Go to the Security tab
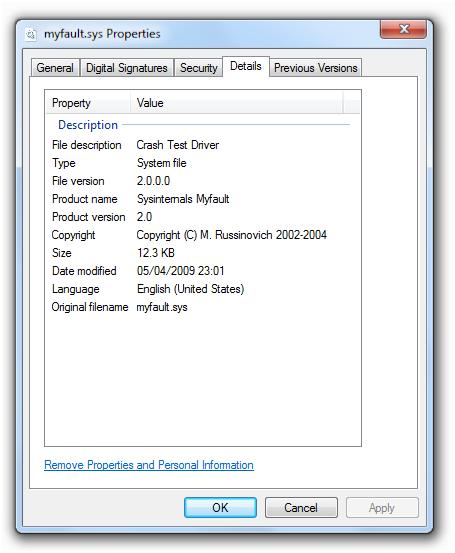Viewport: 455px width, 553px height. point(199,68)
